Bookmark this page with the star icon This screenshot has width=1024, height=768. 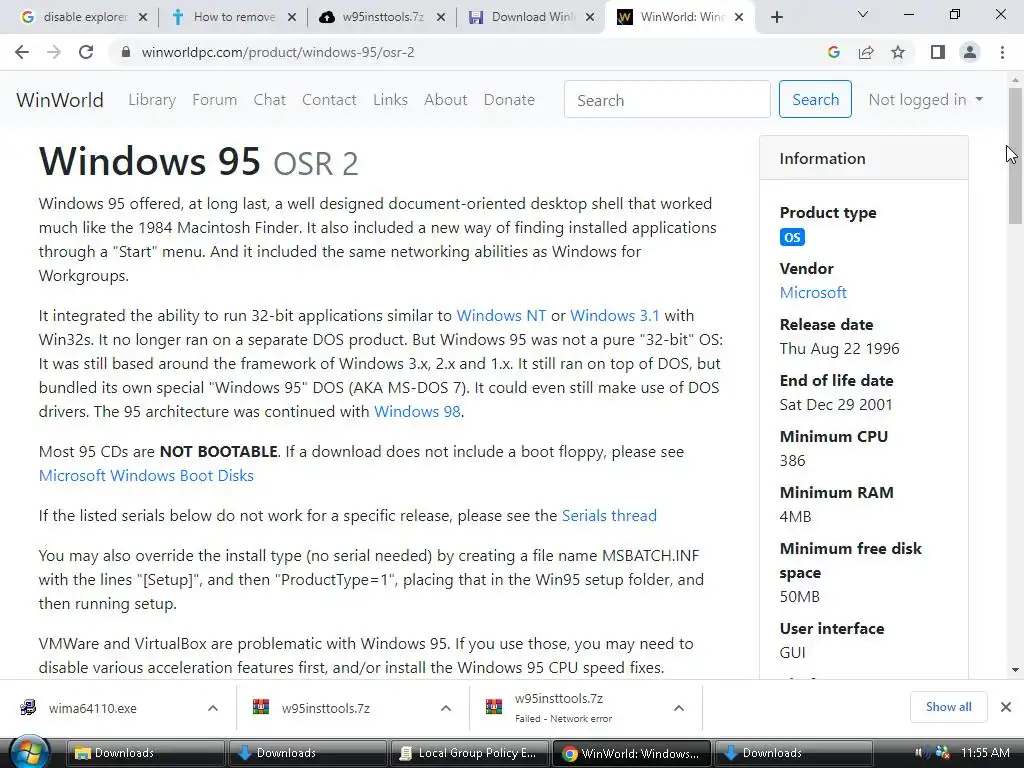tap(898, 52)
